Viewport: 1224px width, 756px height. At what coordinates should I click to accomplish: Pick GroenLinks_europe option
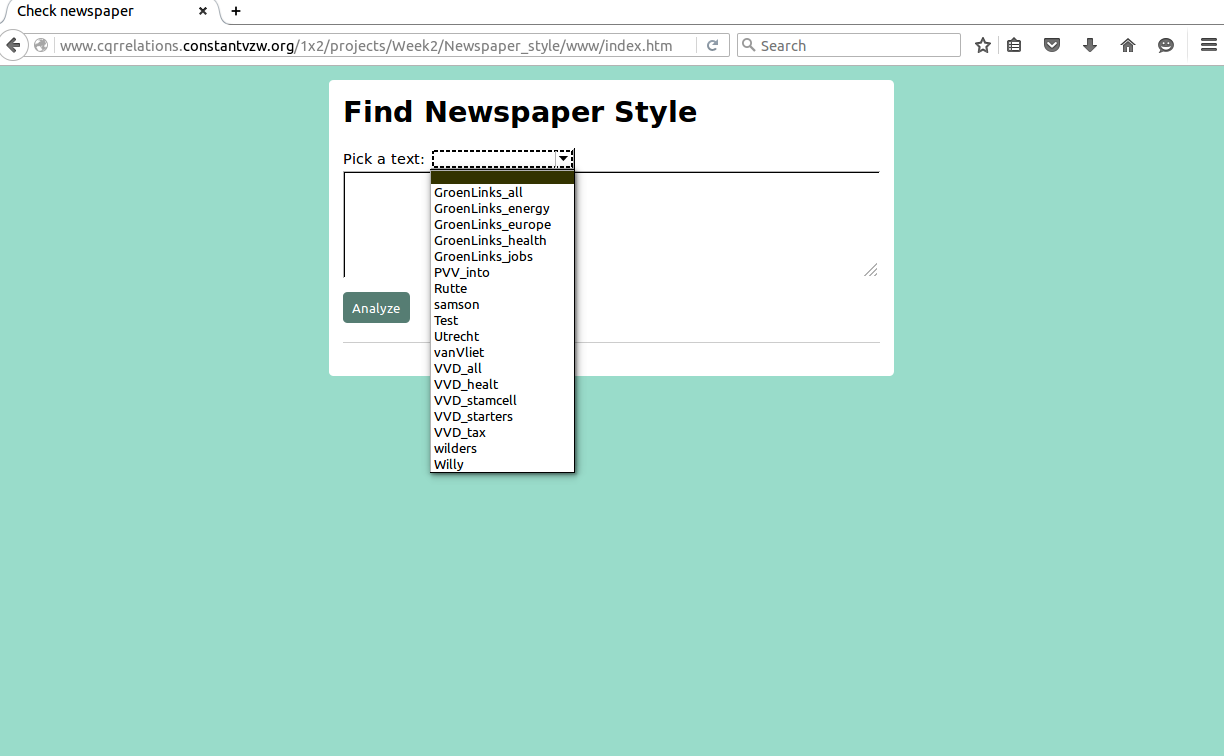coord(502,225)
